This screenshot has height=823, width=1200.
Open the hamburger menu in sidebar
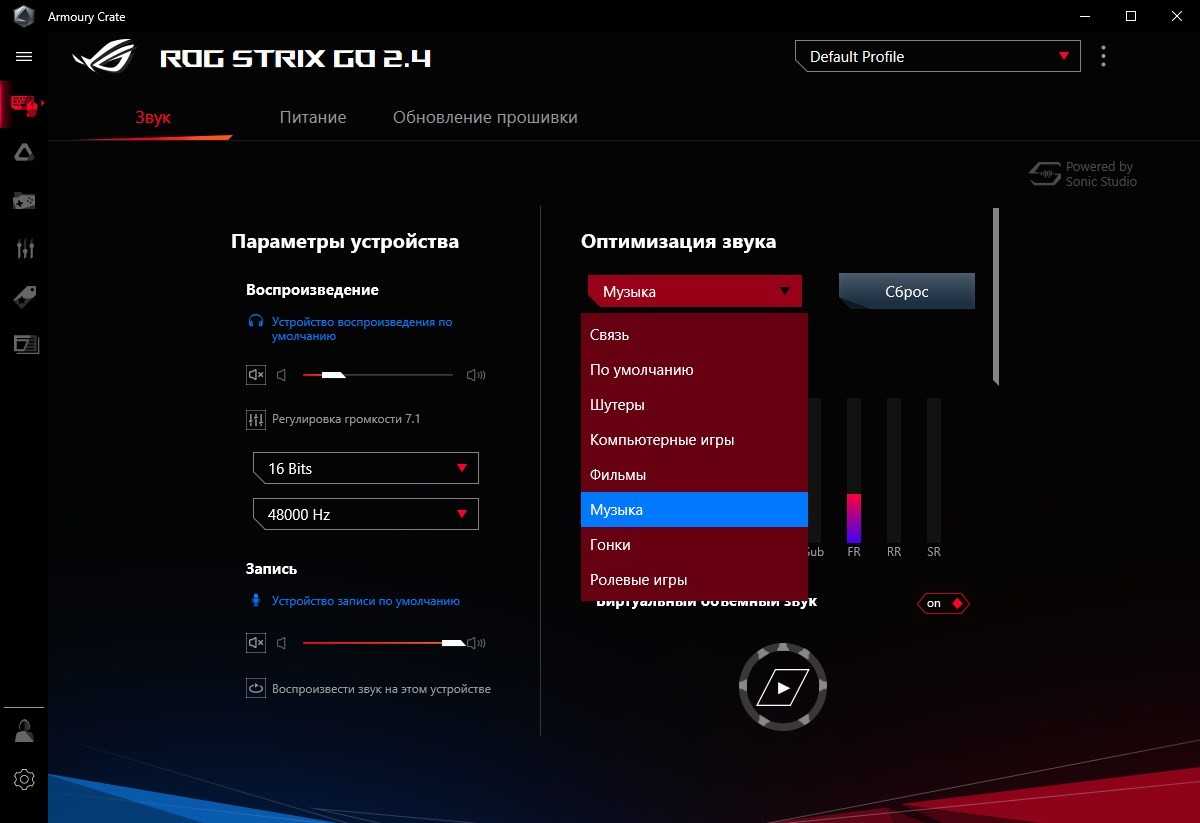coord(24,57)
